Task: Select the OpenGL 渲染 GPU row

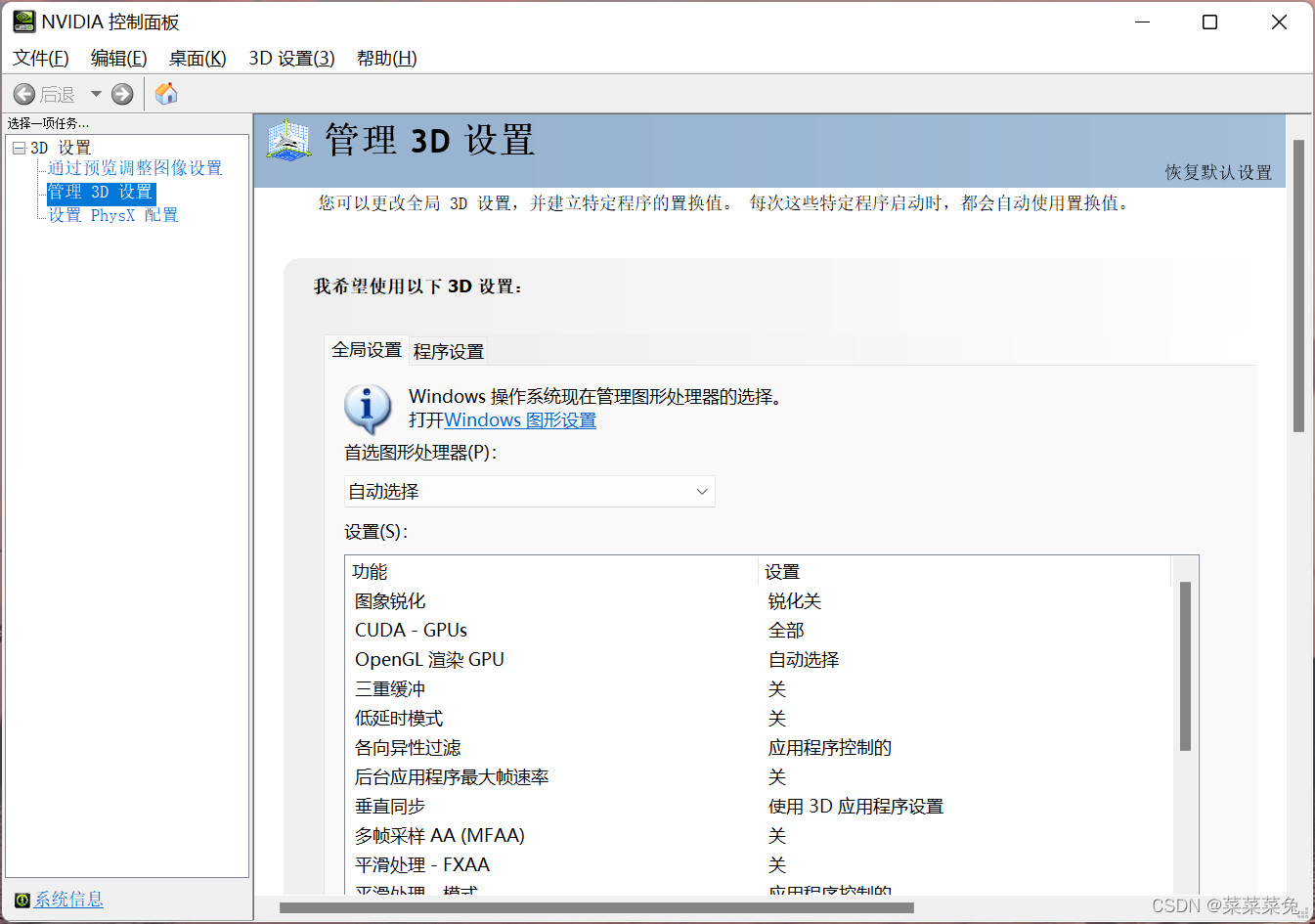Action: [x=759, y=660]
